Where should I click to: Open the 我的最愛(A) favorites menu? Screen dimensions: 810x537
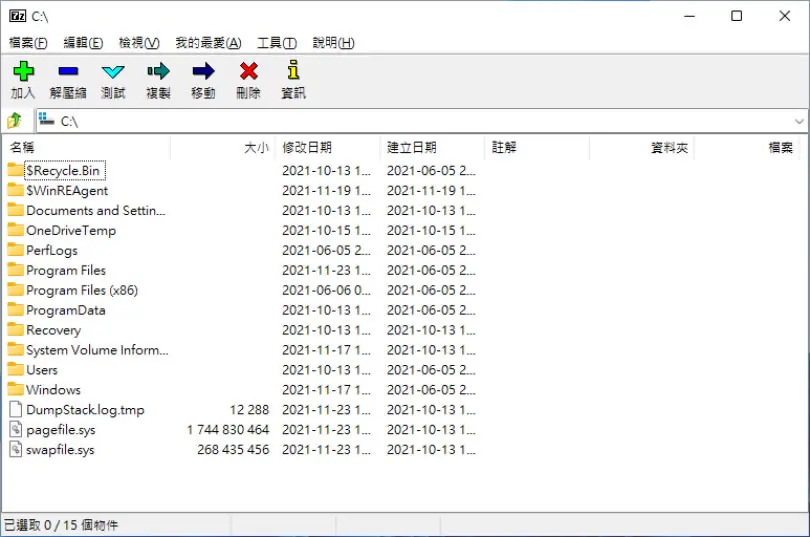coord(208,43)
